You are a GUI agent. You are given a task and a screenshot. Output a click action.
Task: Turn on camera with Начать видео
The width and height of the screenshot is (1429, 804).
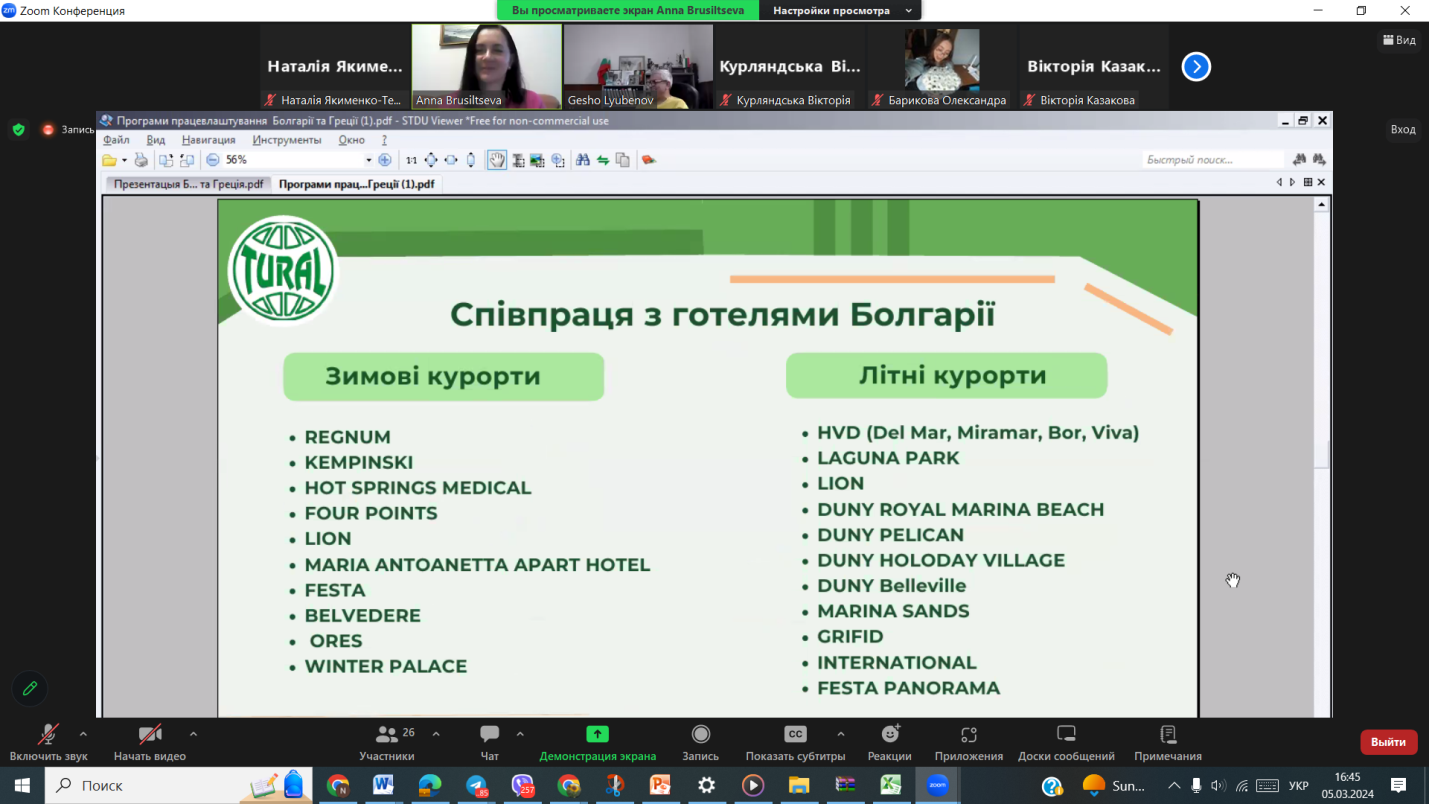click(x=150, y=742)
